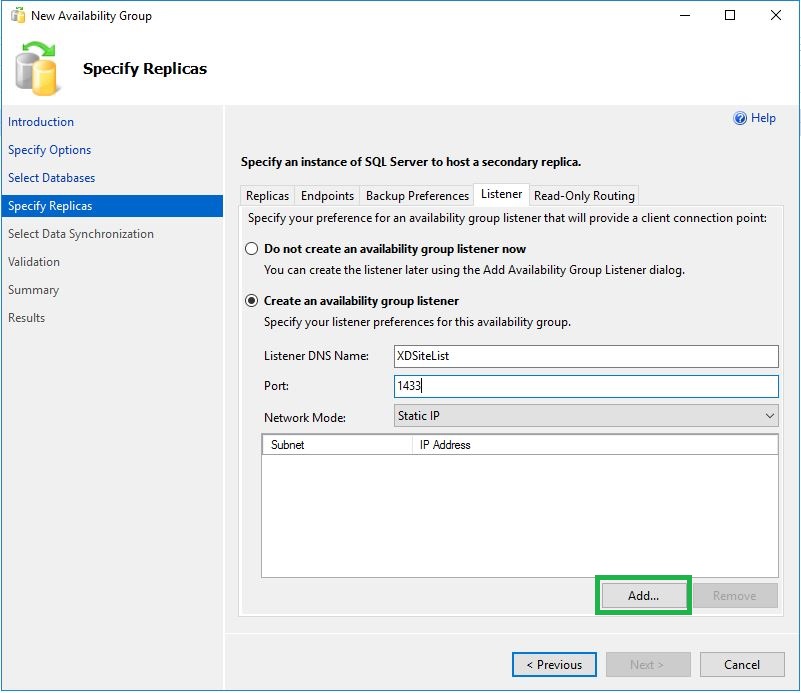Select 'Do not create an availability group listener now'
This screenshot has width=801, height=693.
point(250,248)
